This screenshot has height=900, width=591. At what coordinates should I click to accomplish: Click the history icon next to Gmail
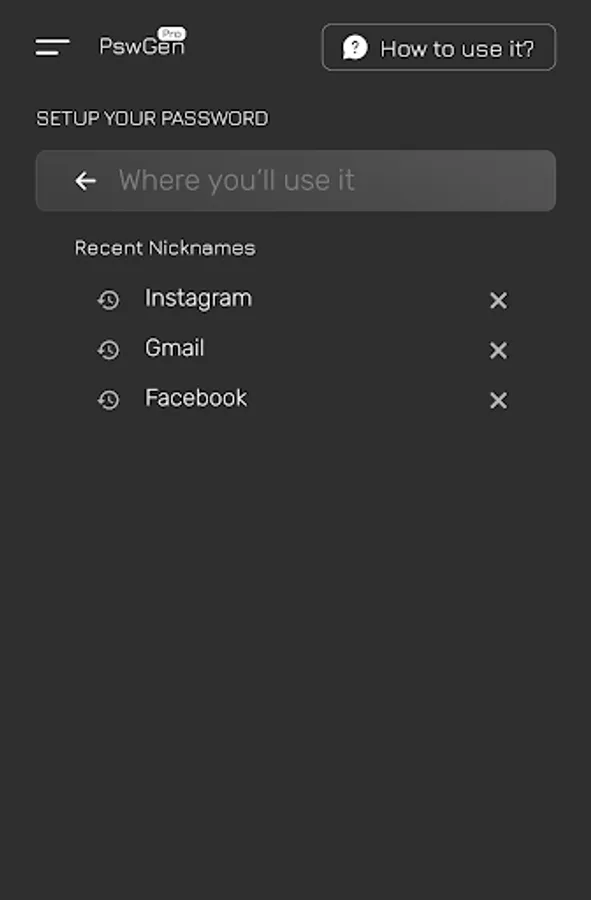click(x=109, y=350)
